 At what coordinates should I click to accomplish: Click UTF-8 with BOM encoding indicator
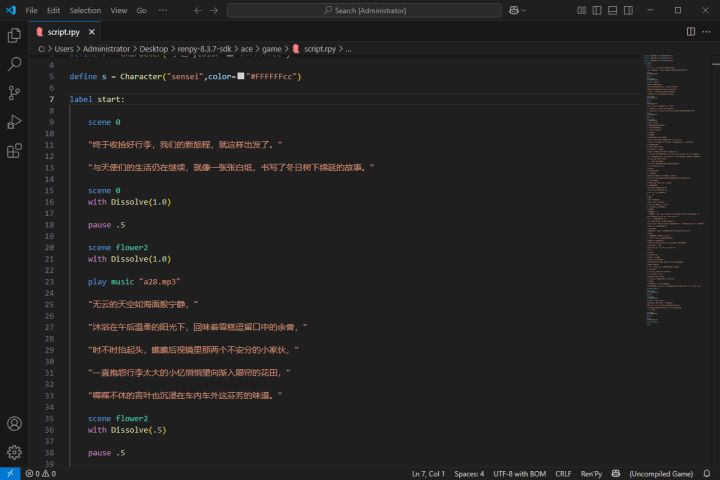pos(519,474)
